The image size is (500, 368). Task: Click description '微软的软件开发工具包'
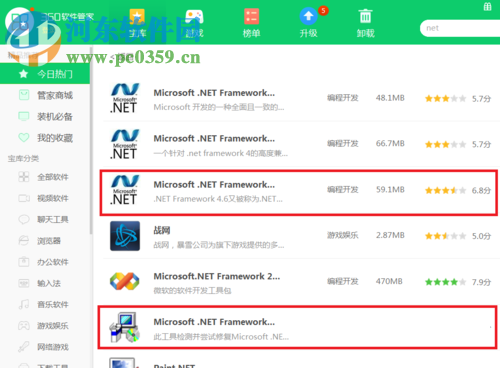click(x=192, y=291)
